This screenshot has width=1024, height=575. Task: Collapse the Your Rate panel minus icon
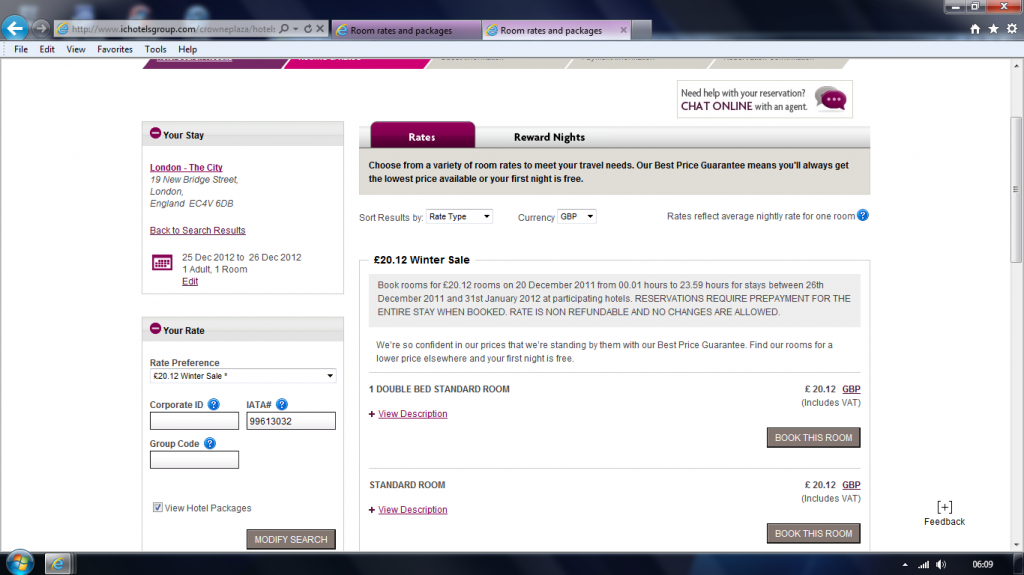[155, 329]
